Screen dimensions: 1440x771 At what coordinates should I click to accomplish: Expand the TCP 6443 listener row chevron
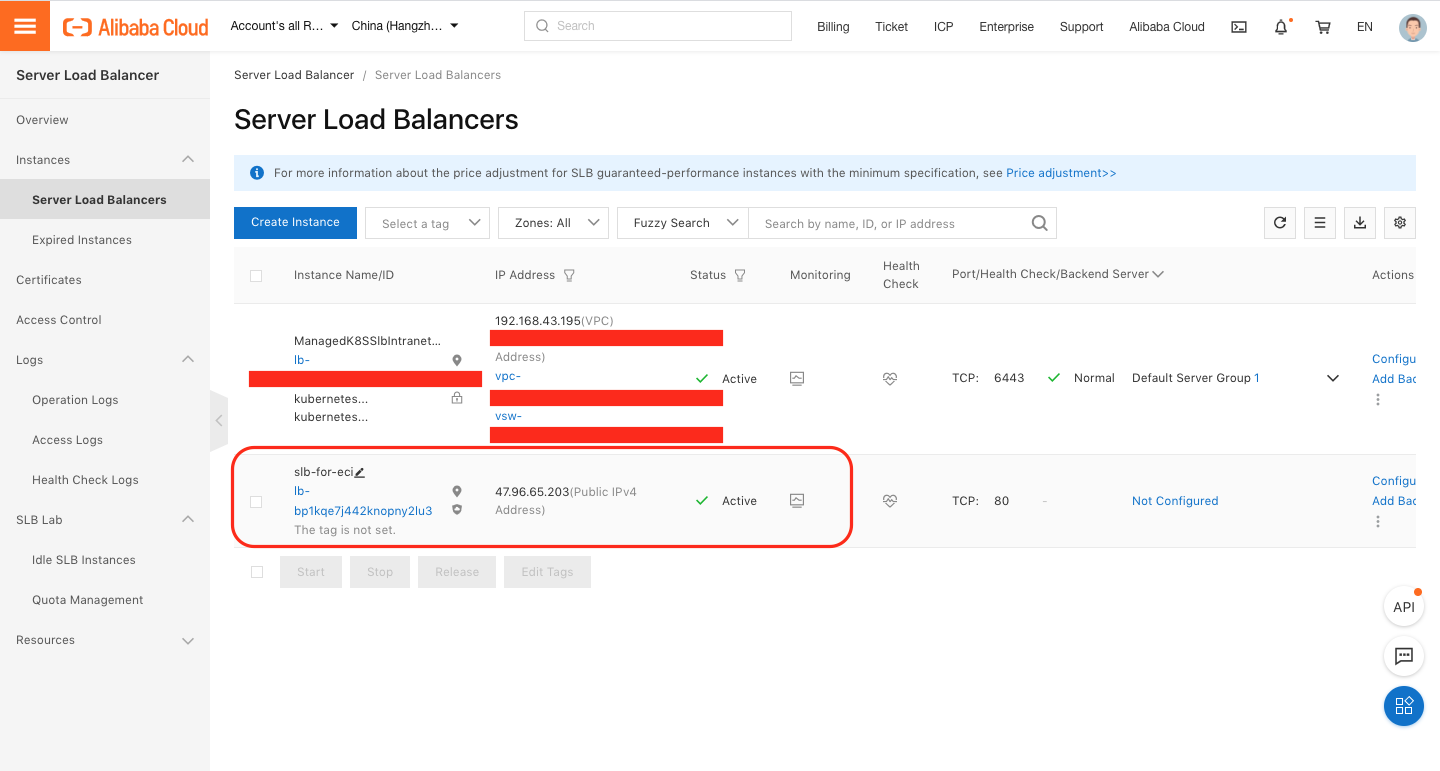tap(1332, 378)
